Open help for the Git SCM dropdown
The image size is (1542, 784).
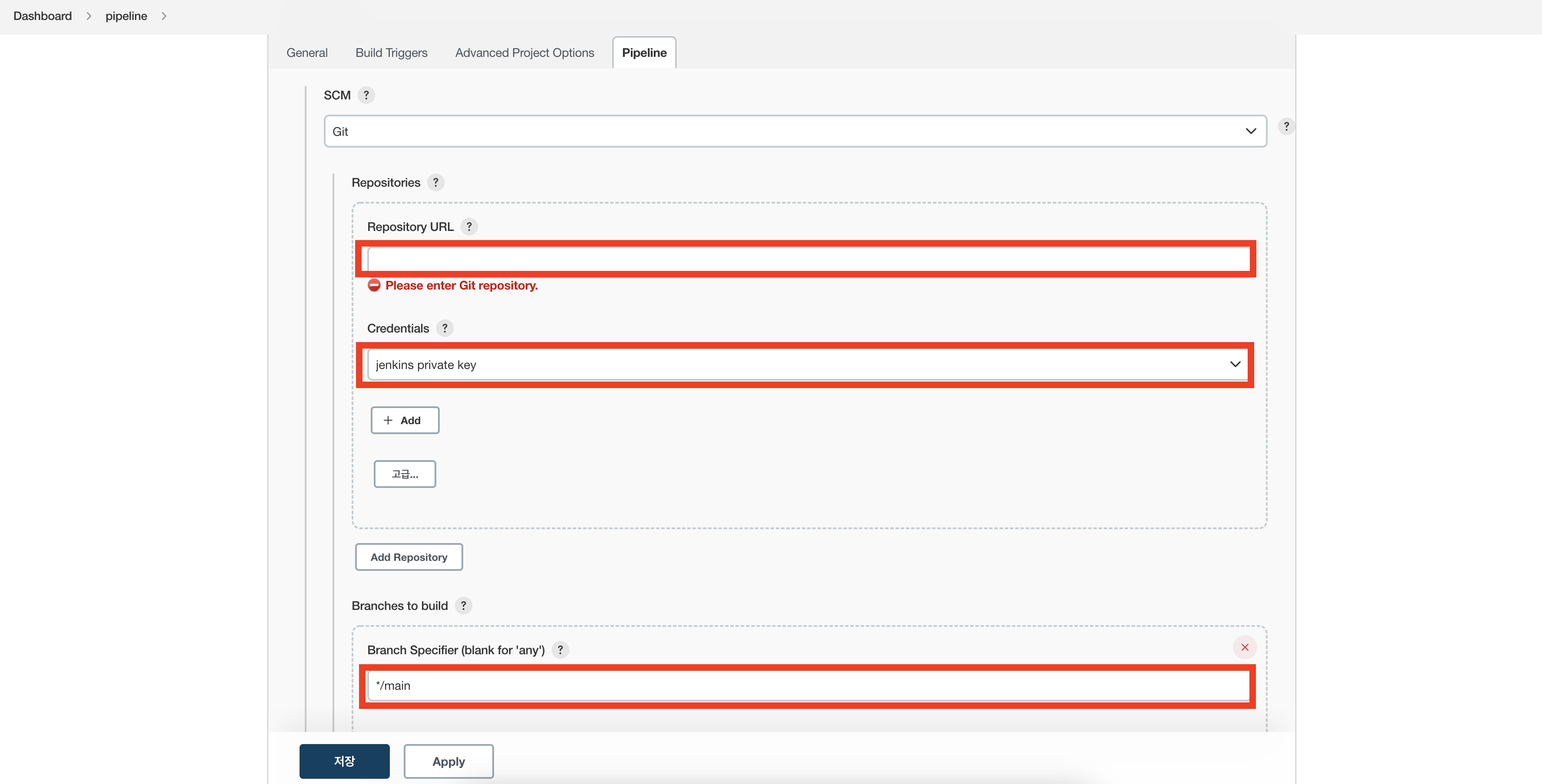(1286, 126)
